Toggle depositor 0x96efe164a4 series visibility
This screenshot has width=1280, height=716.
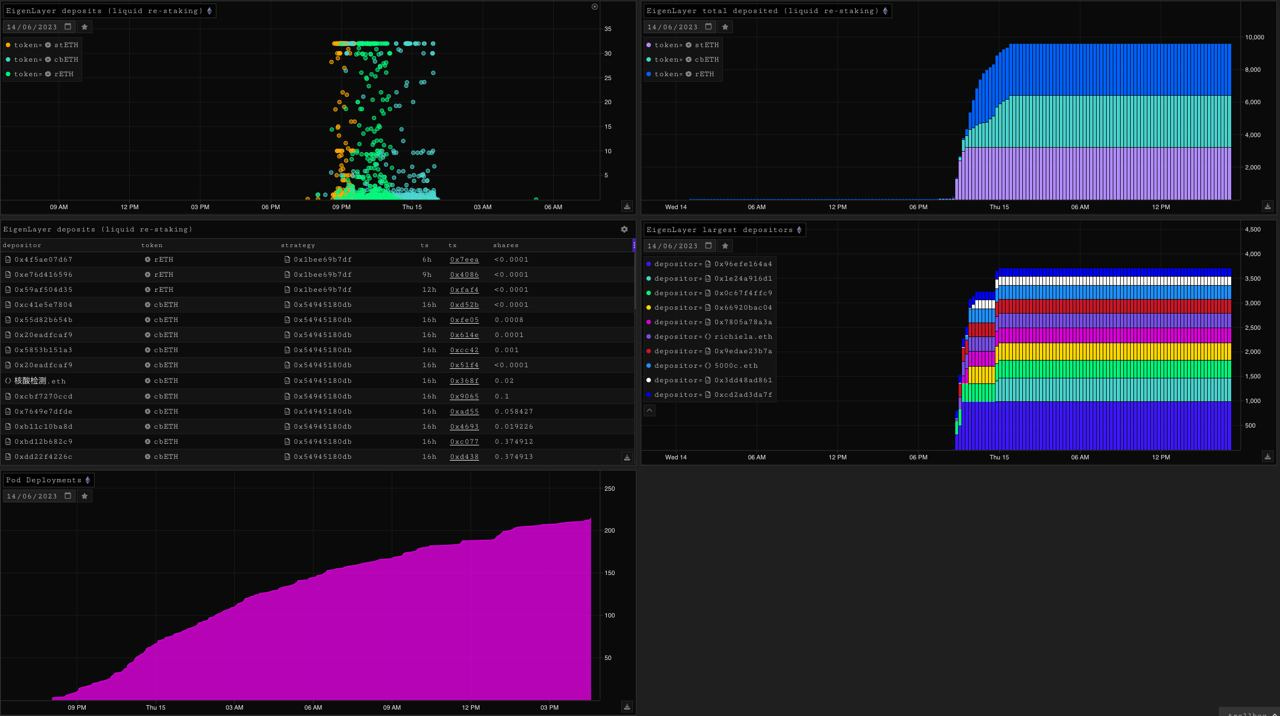[710, 264]
